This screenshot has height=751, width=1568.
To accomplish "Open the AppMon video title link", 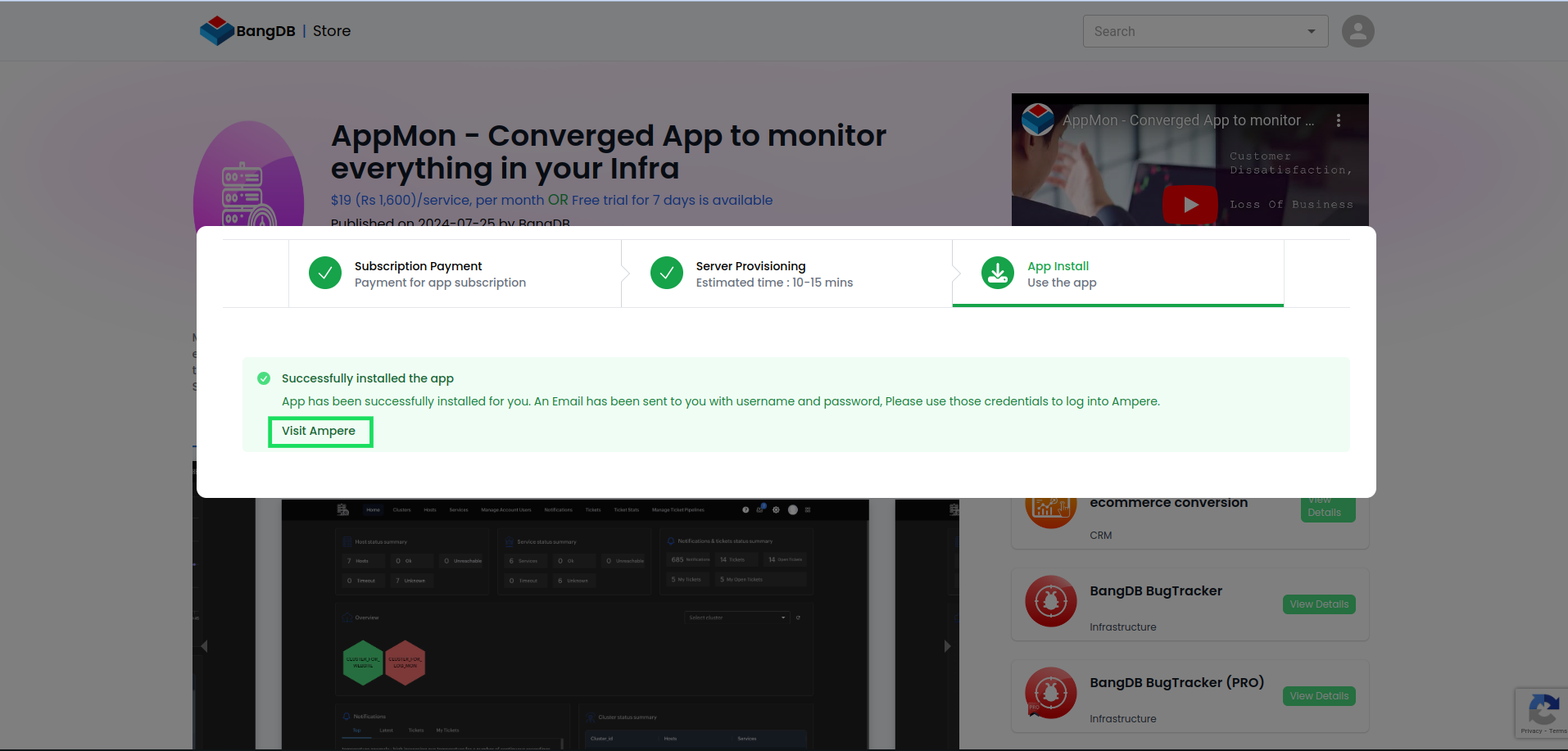I will (x=1188, y=120).
